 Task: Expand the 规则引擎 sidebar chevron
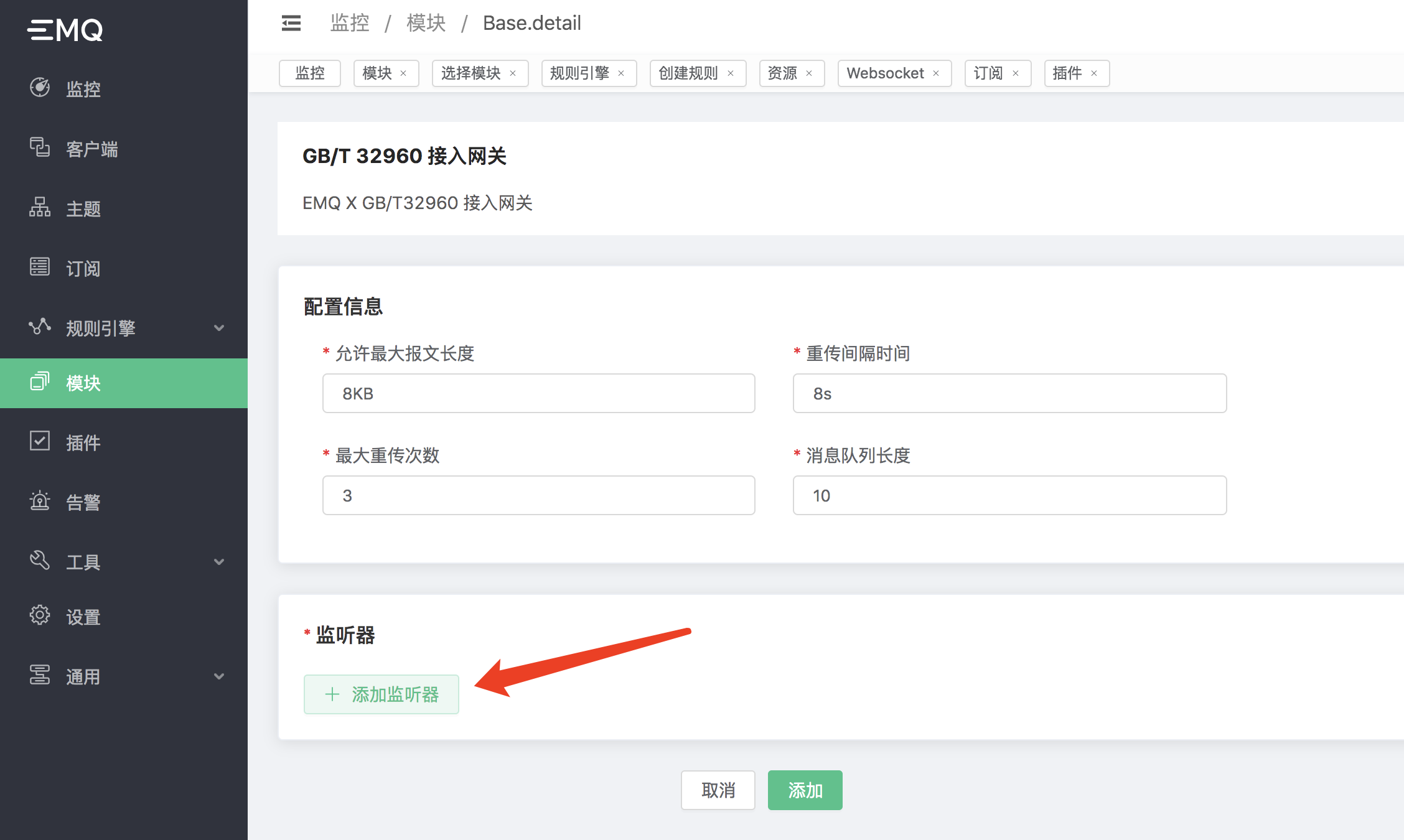tap(219, 328)
